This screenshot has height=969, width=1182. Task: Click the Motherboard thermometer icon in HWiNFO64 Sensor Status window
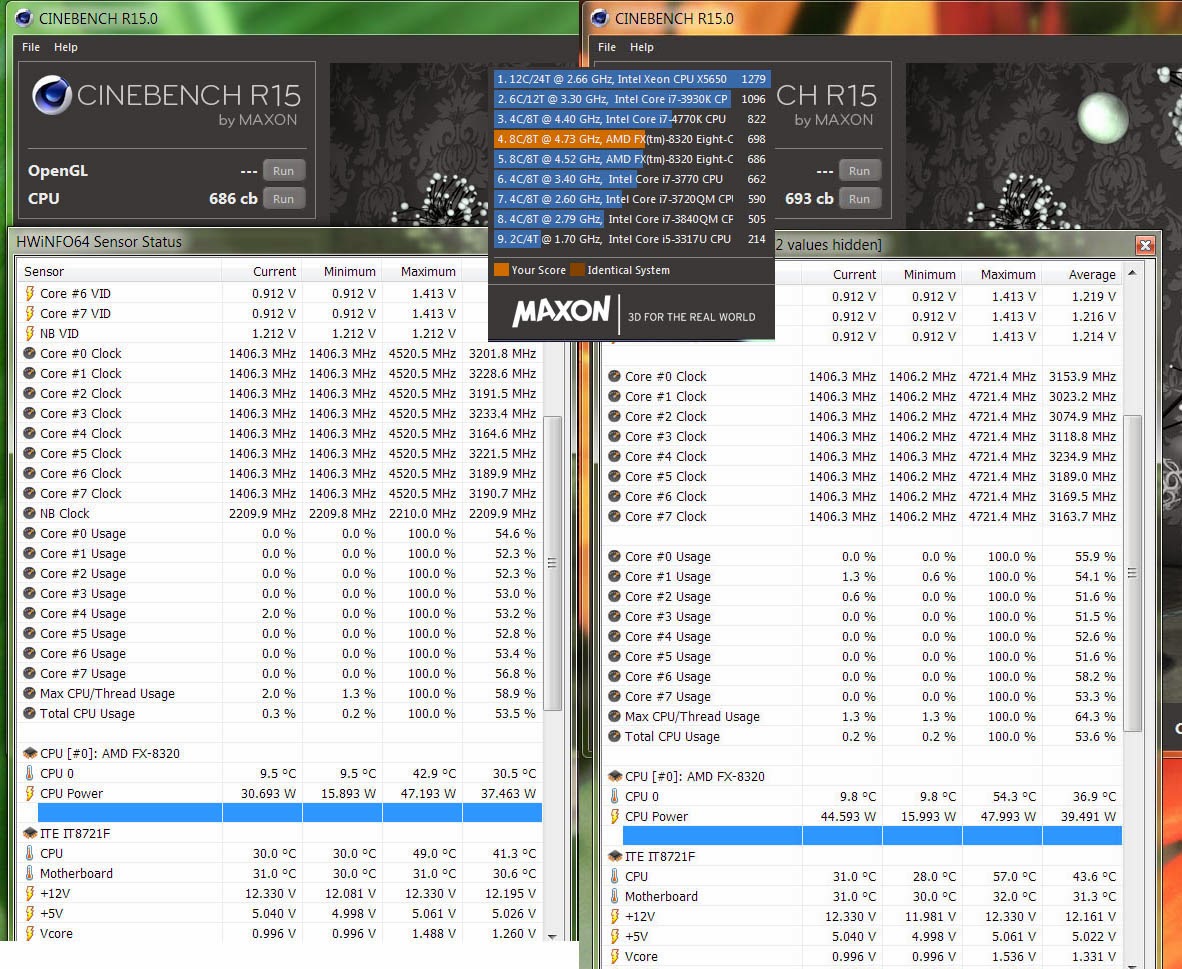coord(29,873)
